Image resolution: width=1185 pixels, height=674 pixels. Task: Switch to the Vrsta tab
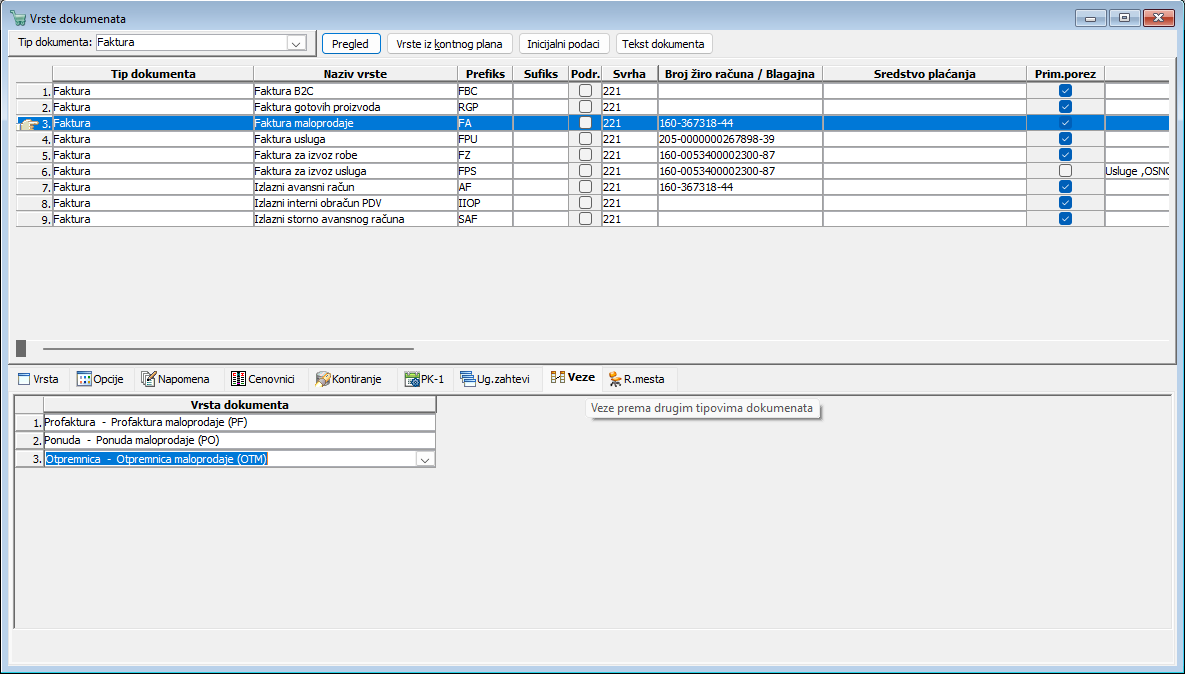(38, 379)
